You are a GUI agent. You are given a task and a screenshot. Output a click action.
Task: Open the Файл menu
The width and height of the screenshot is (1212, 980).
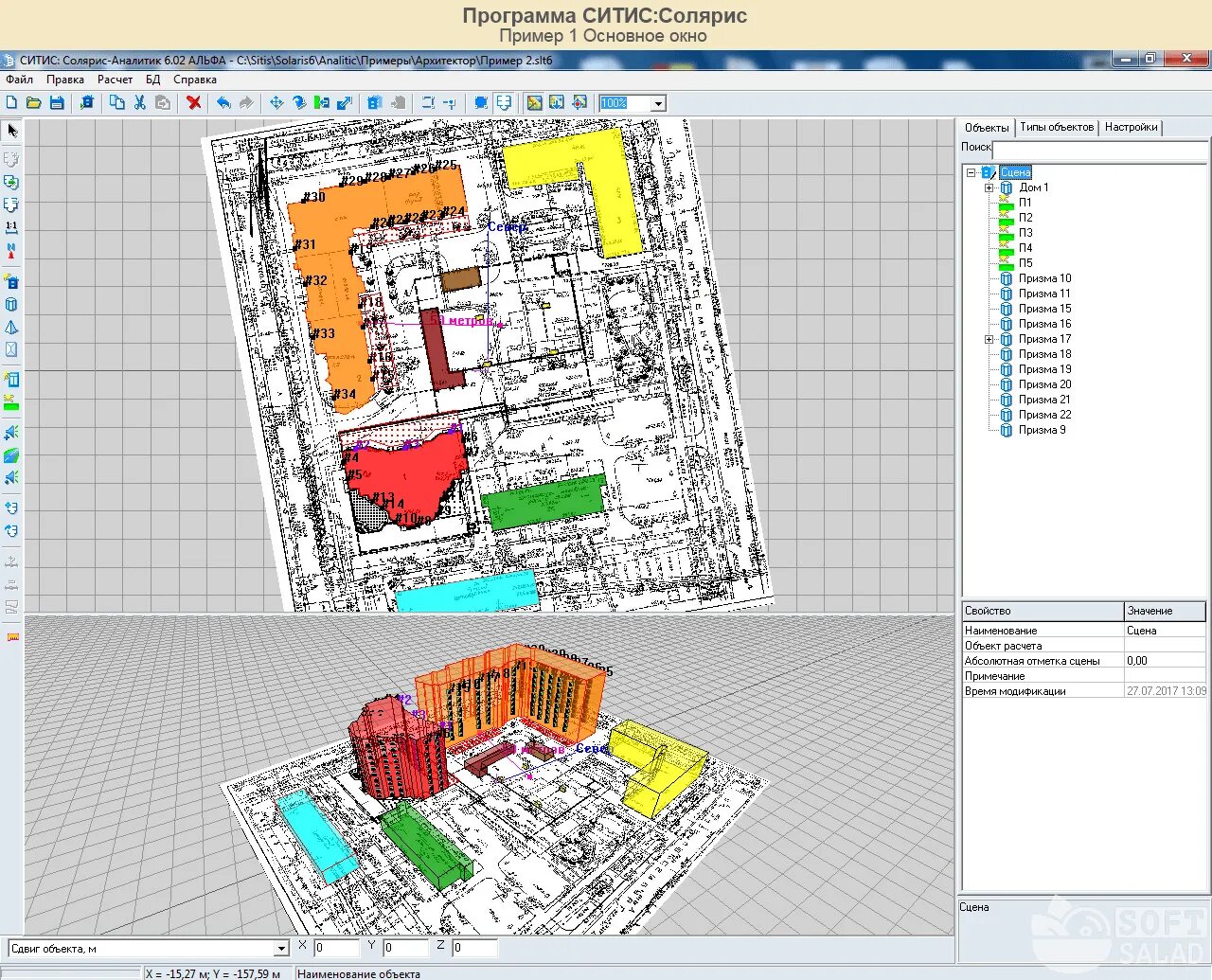tap(19, 80)
